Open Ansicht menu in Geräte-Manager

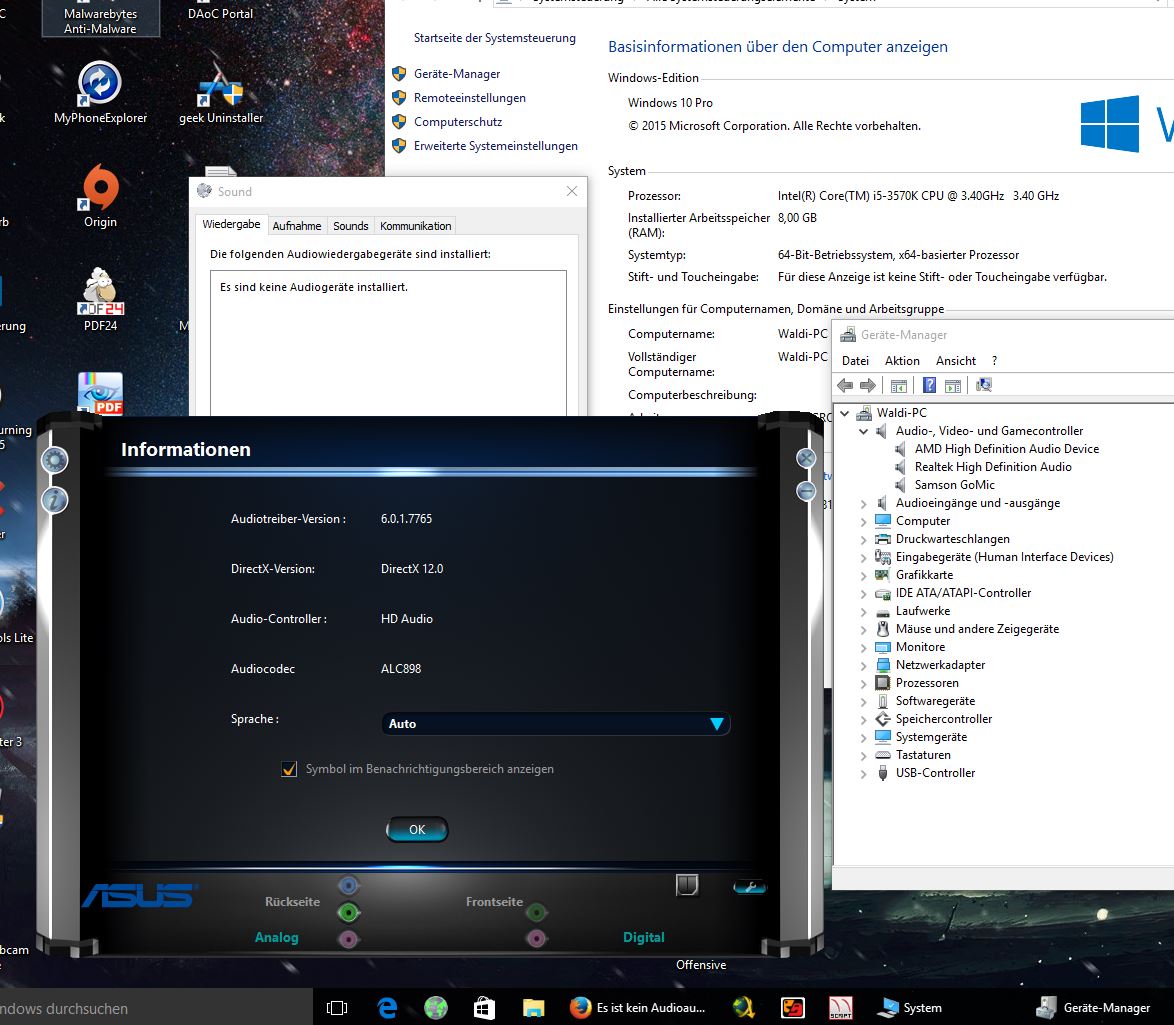click(x=956, y=361)
